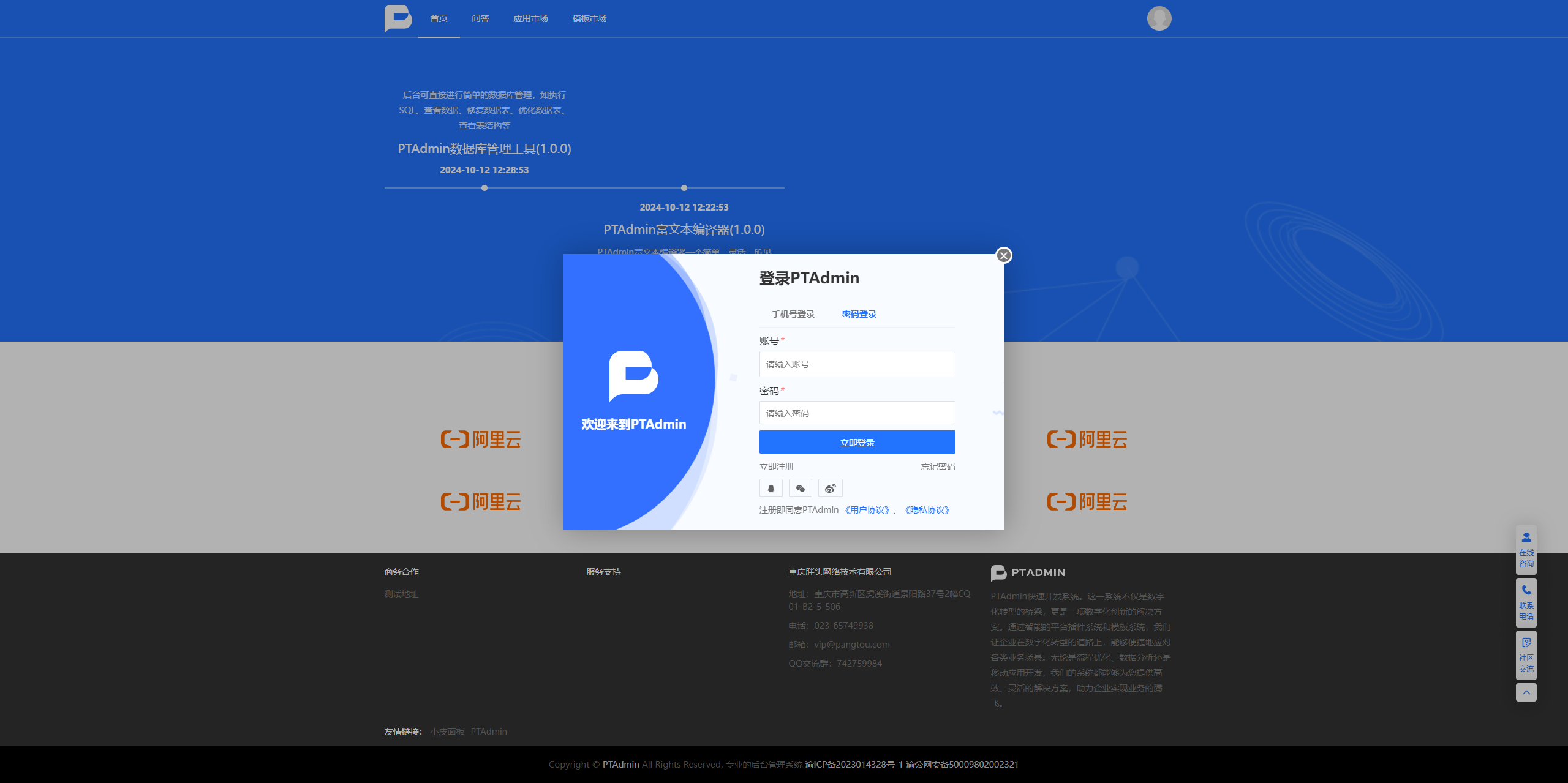Viewport: 1568px width, 783px height.
Task: Open the 小皮面板 friendly link
Action: coord(447,732)
